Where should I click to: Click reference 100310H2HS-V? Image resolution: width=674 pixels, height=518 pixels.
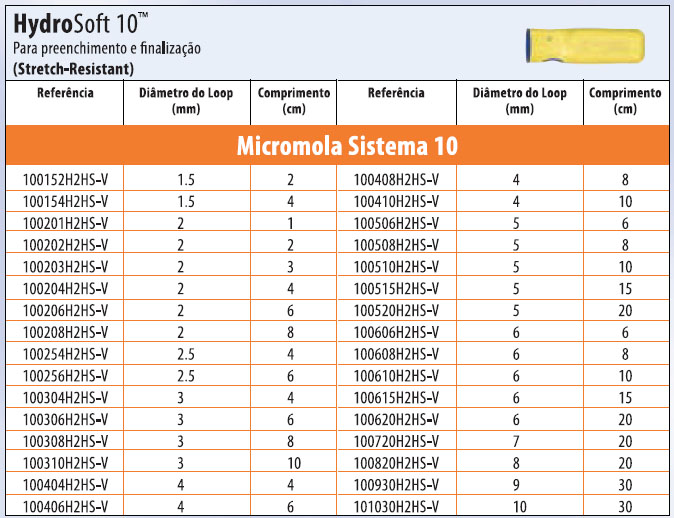point(65,463)
